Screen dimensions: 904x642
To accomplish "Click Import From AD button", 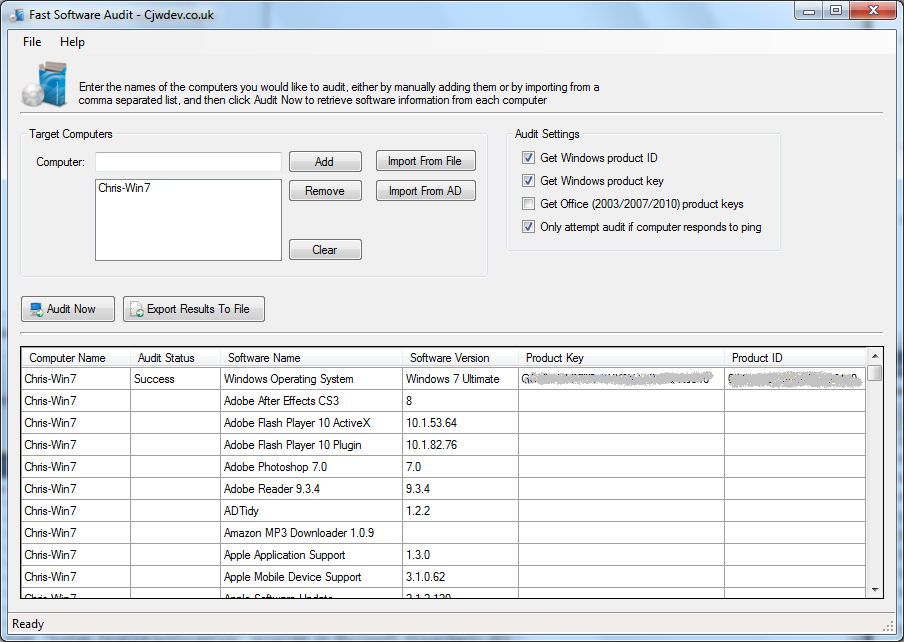I will pyautogui.click(x=425, y=191).
